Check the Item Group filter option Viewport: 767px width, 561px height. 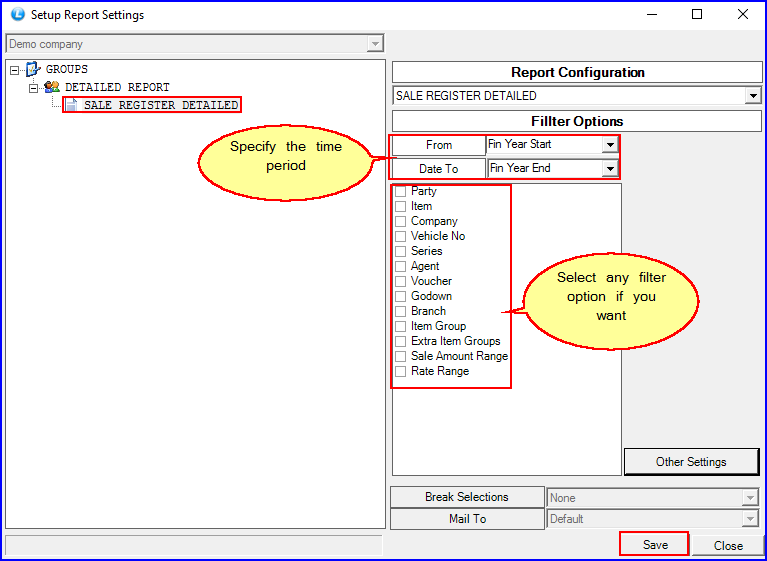[x=401, y=326]
